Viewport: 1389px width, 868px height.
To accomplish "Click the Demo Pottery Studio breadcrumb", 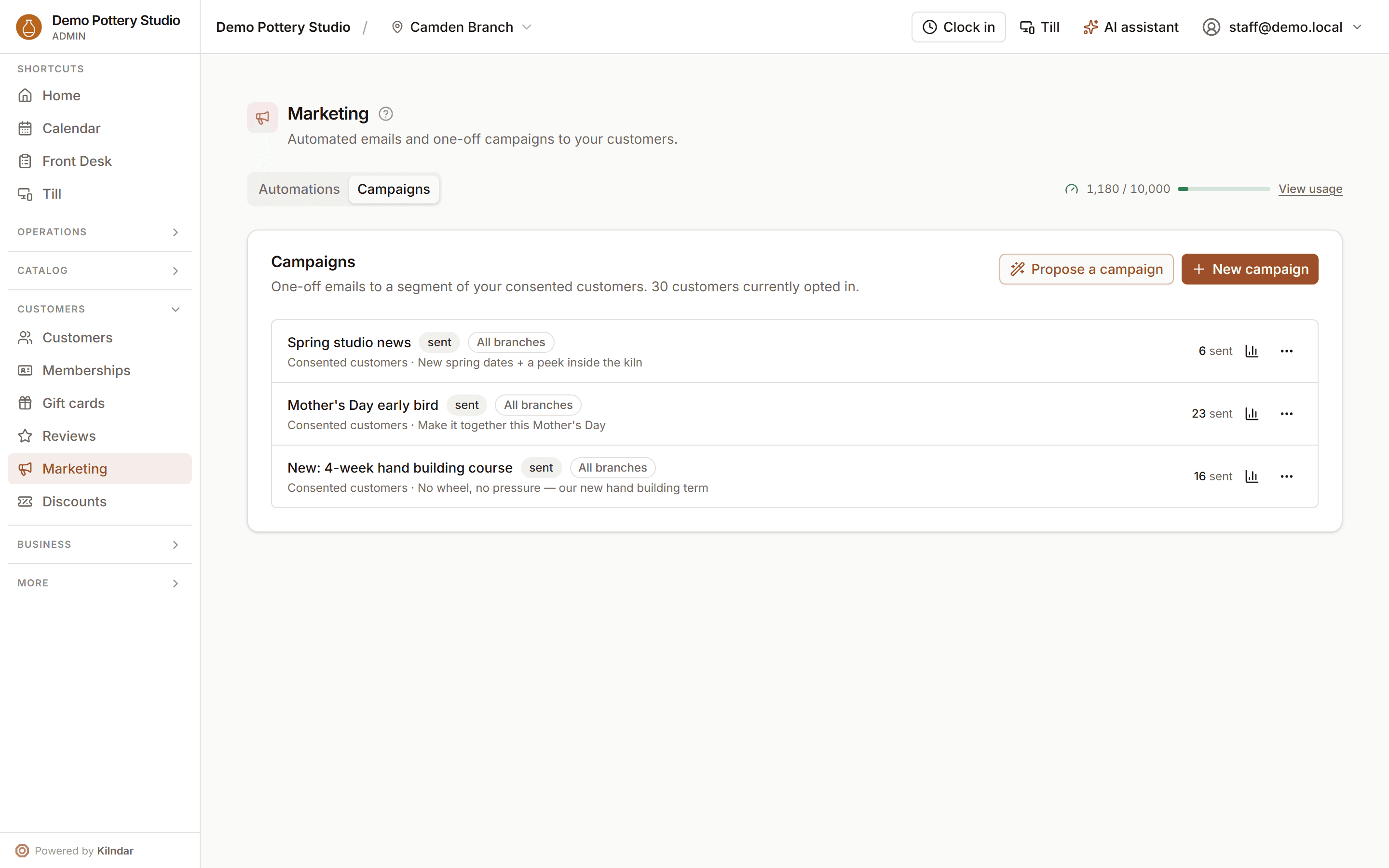I will point(283,27).
